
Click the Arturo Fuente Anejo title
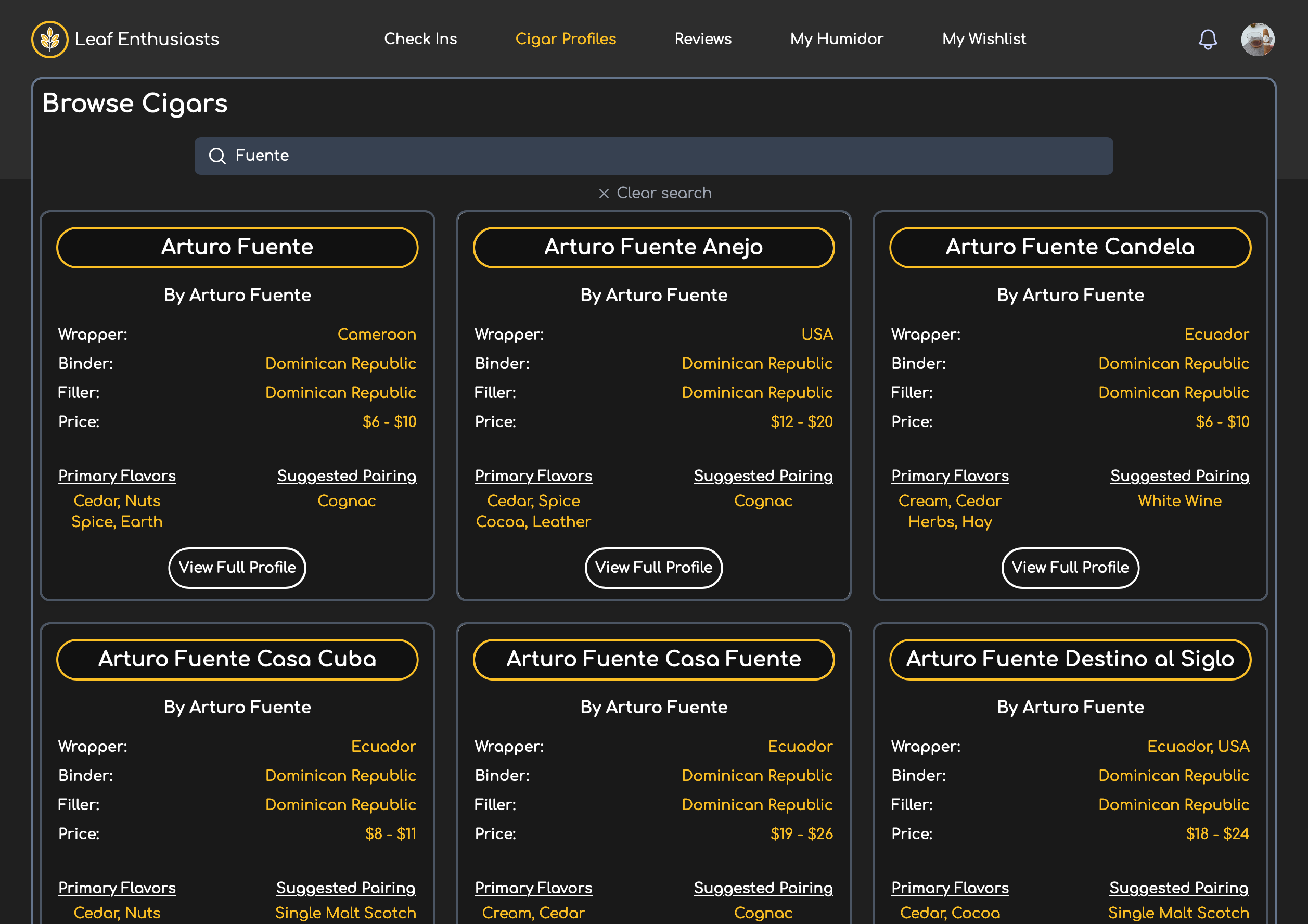(x=653, y=247)
